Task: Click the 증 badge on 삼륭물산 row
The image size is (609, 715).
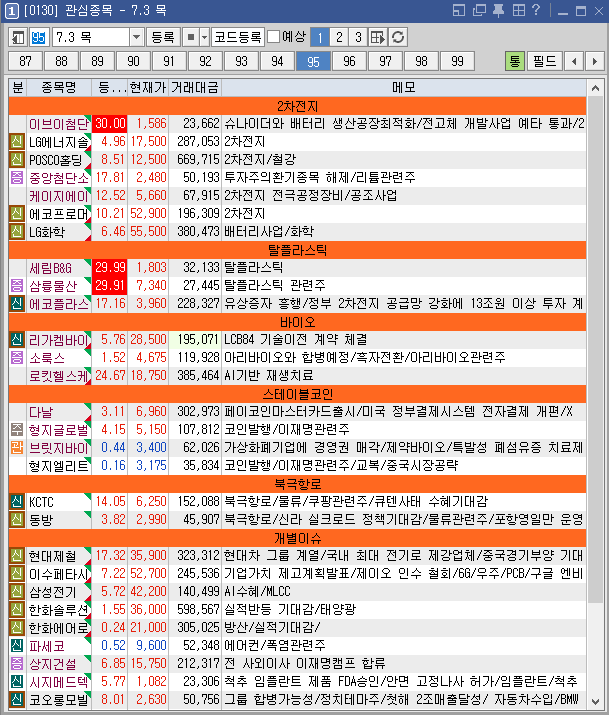Action: tap(17, 285)
